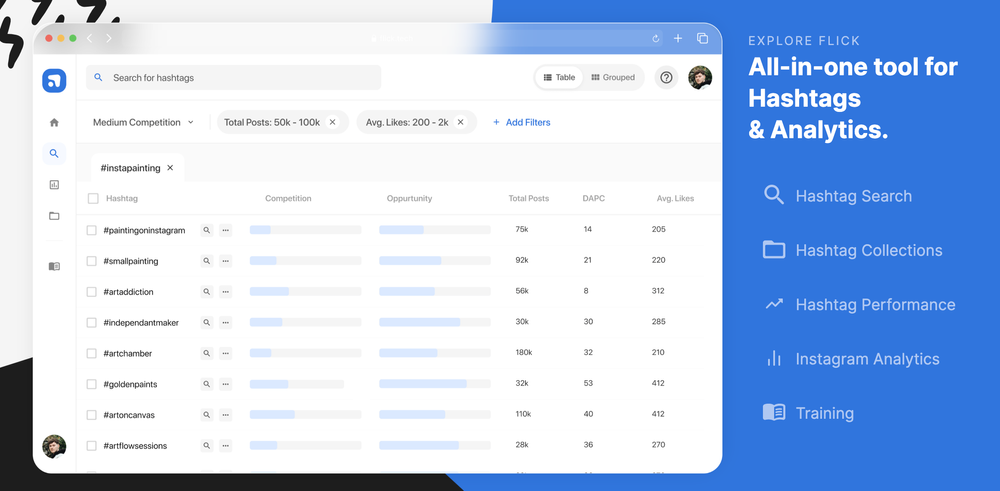
Task: Switch to Table view
Action: 559,78
